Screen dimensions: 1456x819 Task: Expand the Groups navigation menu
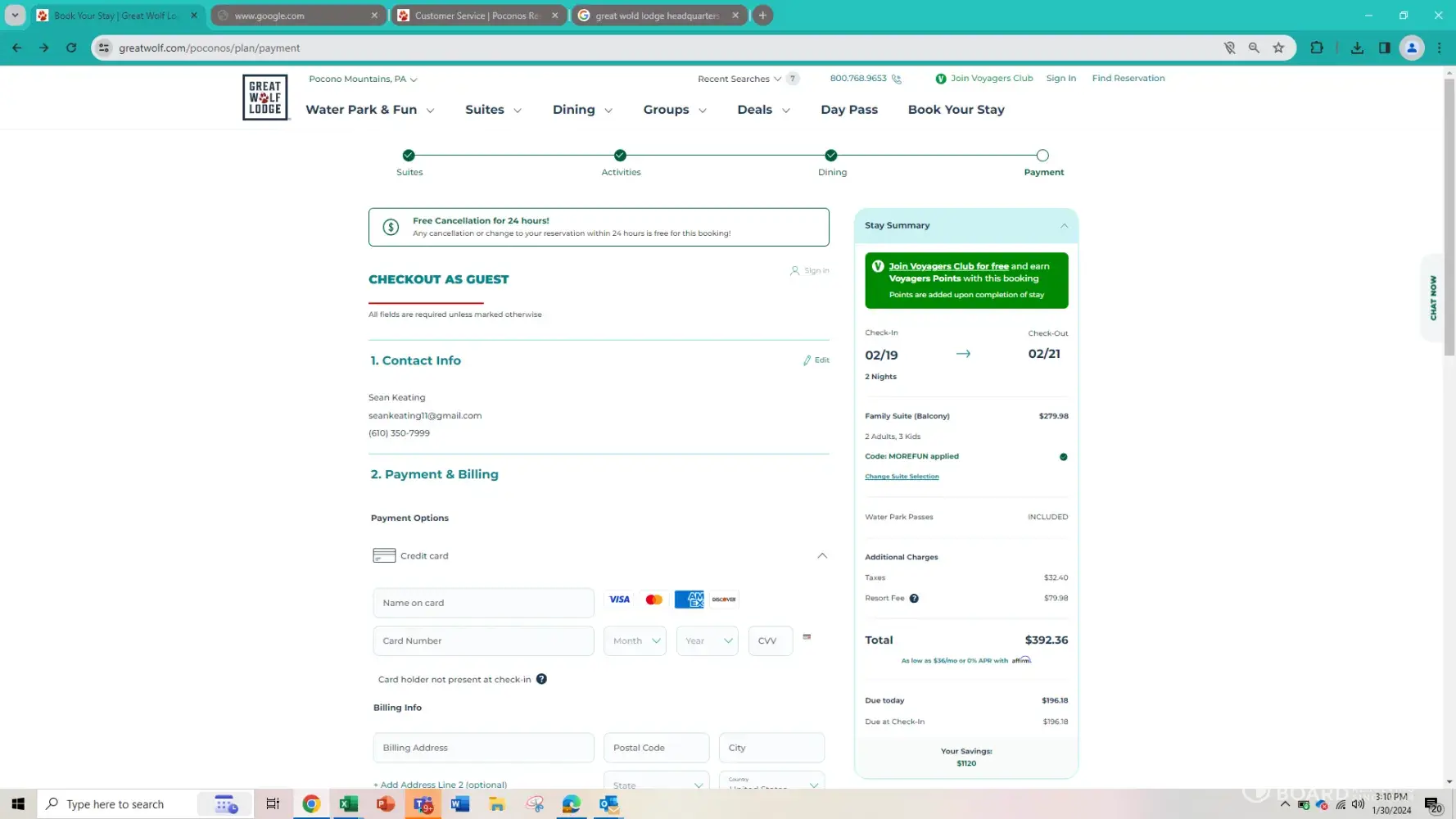[x=675, y=110]
